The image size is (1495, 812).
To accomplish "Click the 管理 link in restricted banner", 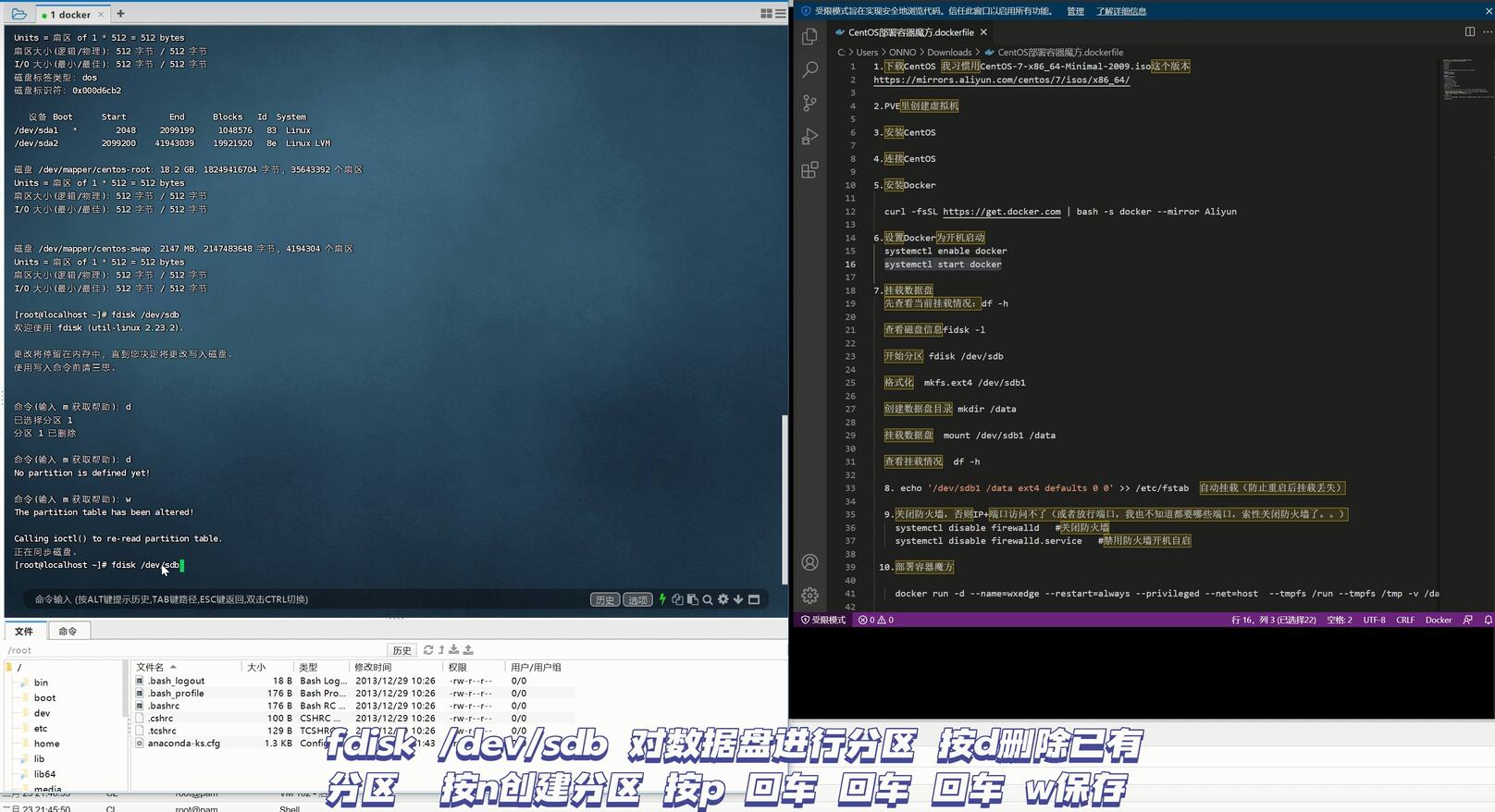I will click(1075, 11).
